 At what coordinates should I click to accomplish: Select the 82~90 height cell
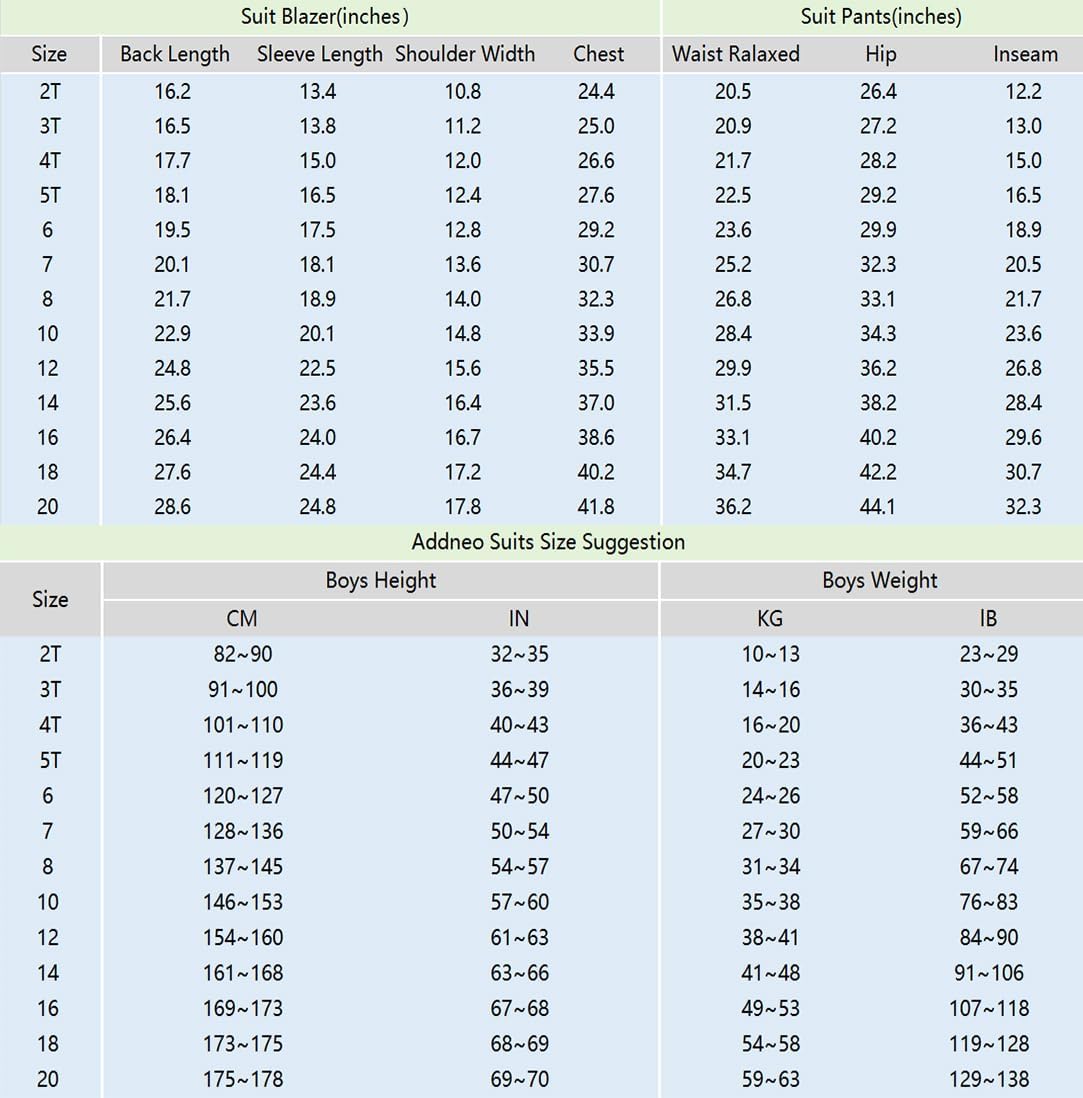click(x=242, y=654)
